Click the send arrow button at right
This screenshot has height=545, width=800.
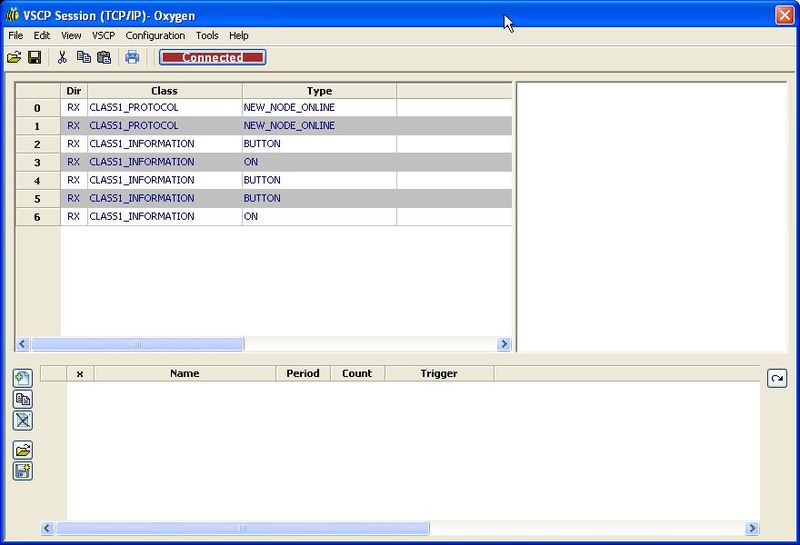tap(777, 378)
